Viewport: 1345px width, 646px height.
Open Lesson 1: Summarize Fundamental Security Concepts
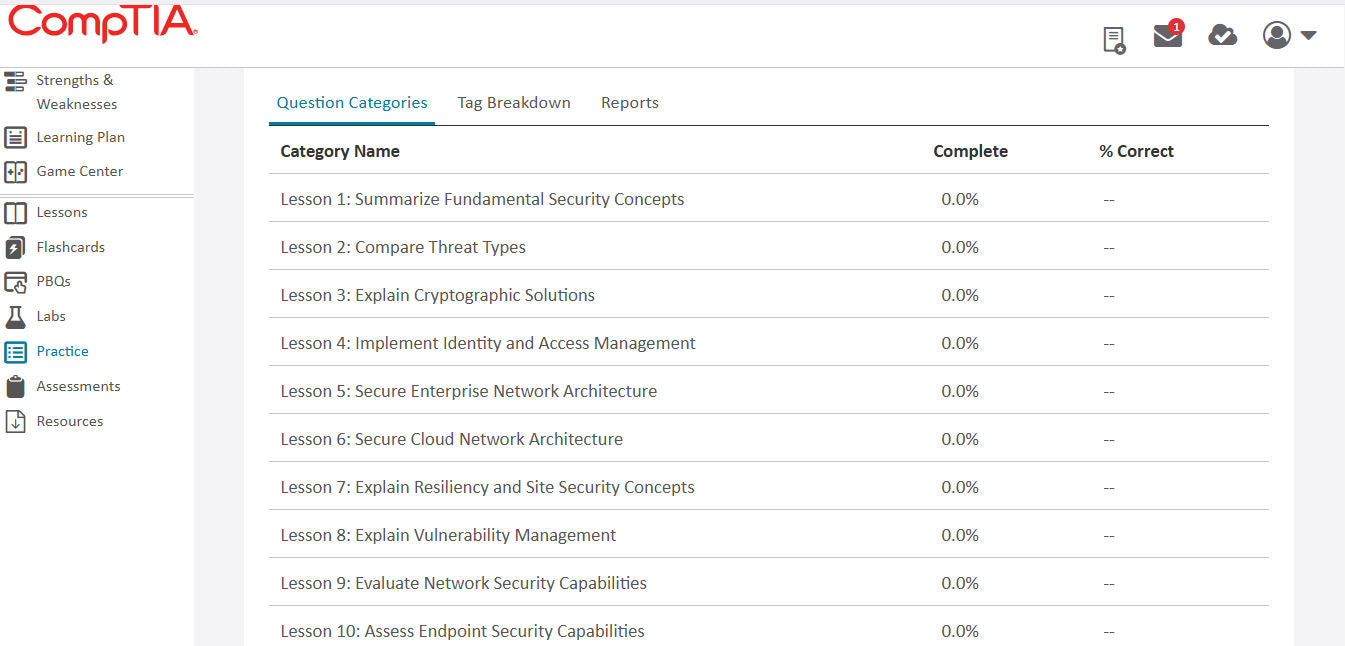(x=482, y=199)
